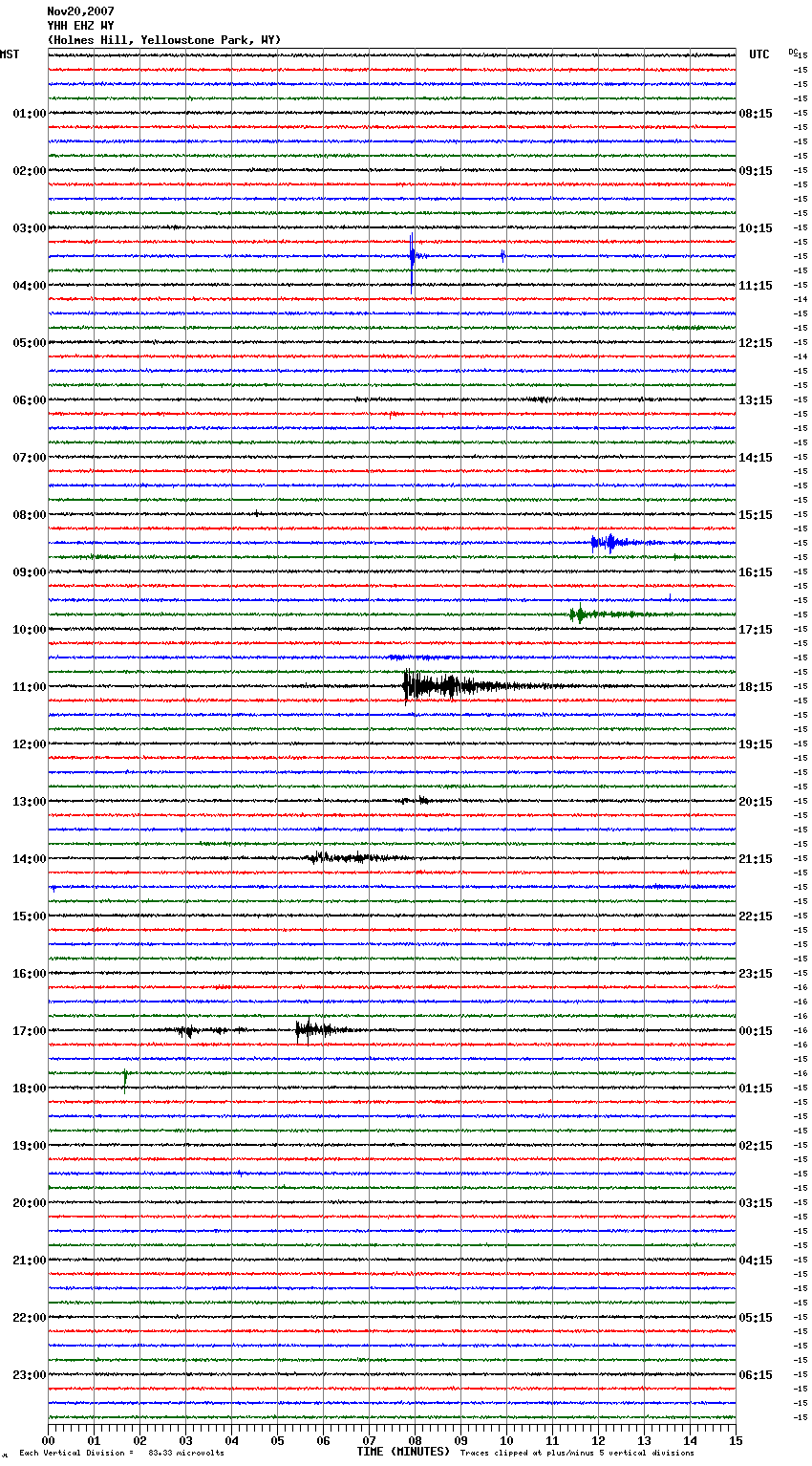
Task: Select the 09:00 MST hour label
Action: (x=29, y=572)
